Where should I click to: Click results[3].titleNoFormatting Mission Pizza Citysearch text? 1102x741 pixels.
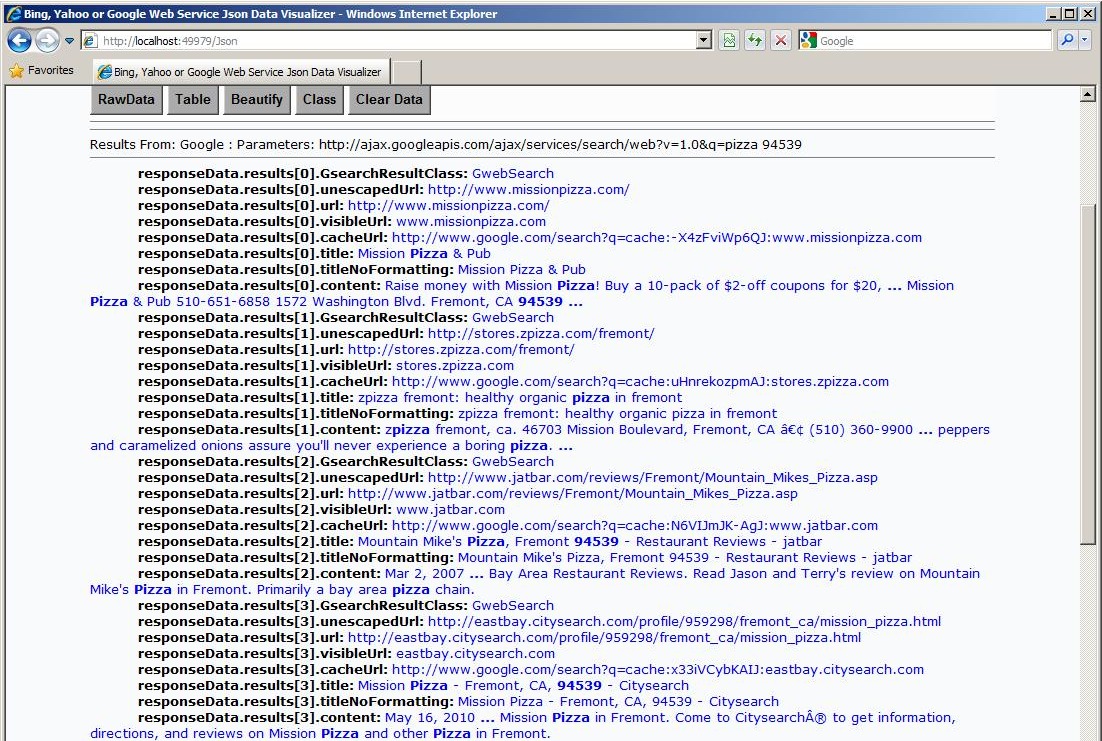pyautogui.click(x=618, y=702)
